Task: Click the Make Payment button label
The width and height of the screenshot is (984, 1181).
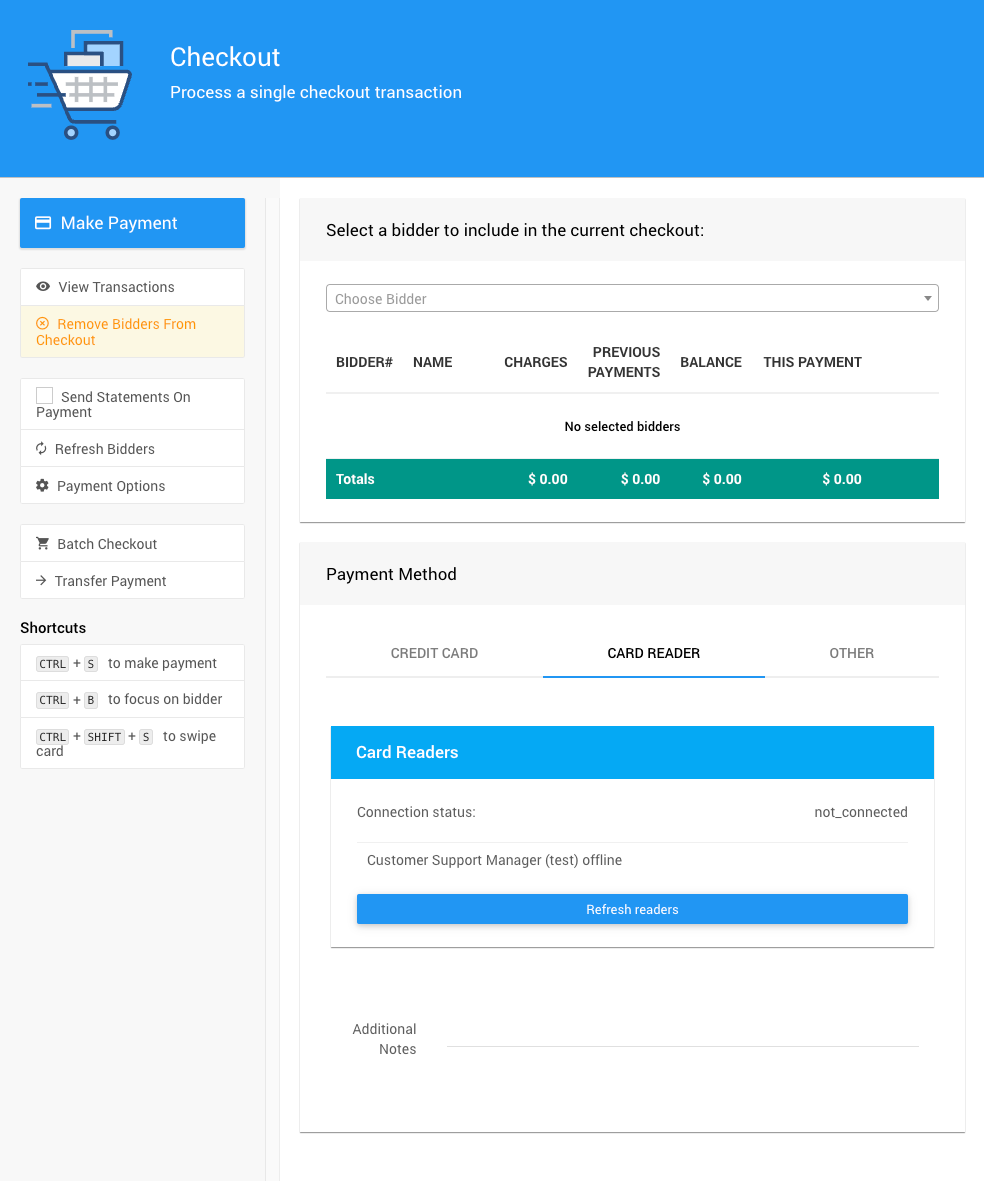Action: pos(119,223)
